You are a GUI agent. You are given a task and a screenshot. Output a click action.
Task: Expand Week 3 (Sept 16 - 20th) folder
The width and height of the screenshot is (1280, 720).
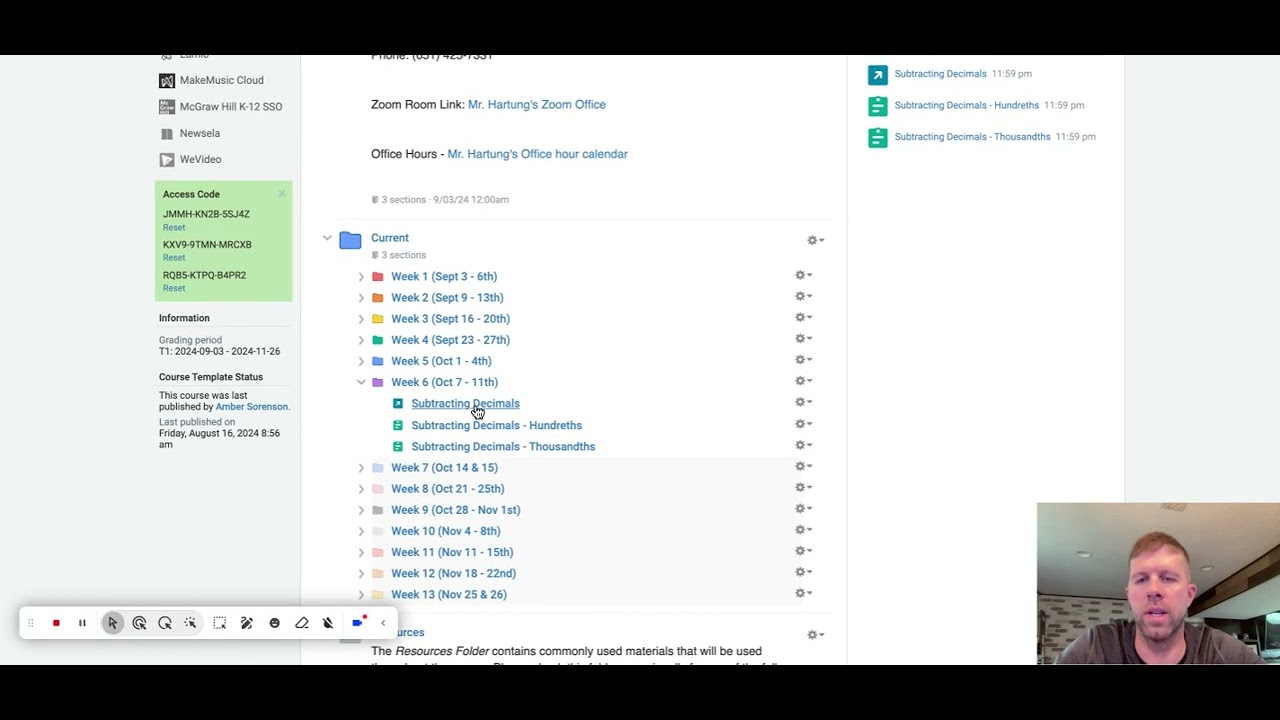coord(361,319)
